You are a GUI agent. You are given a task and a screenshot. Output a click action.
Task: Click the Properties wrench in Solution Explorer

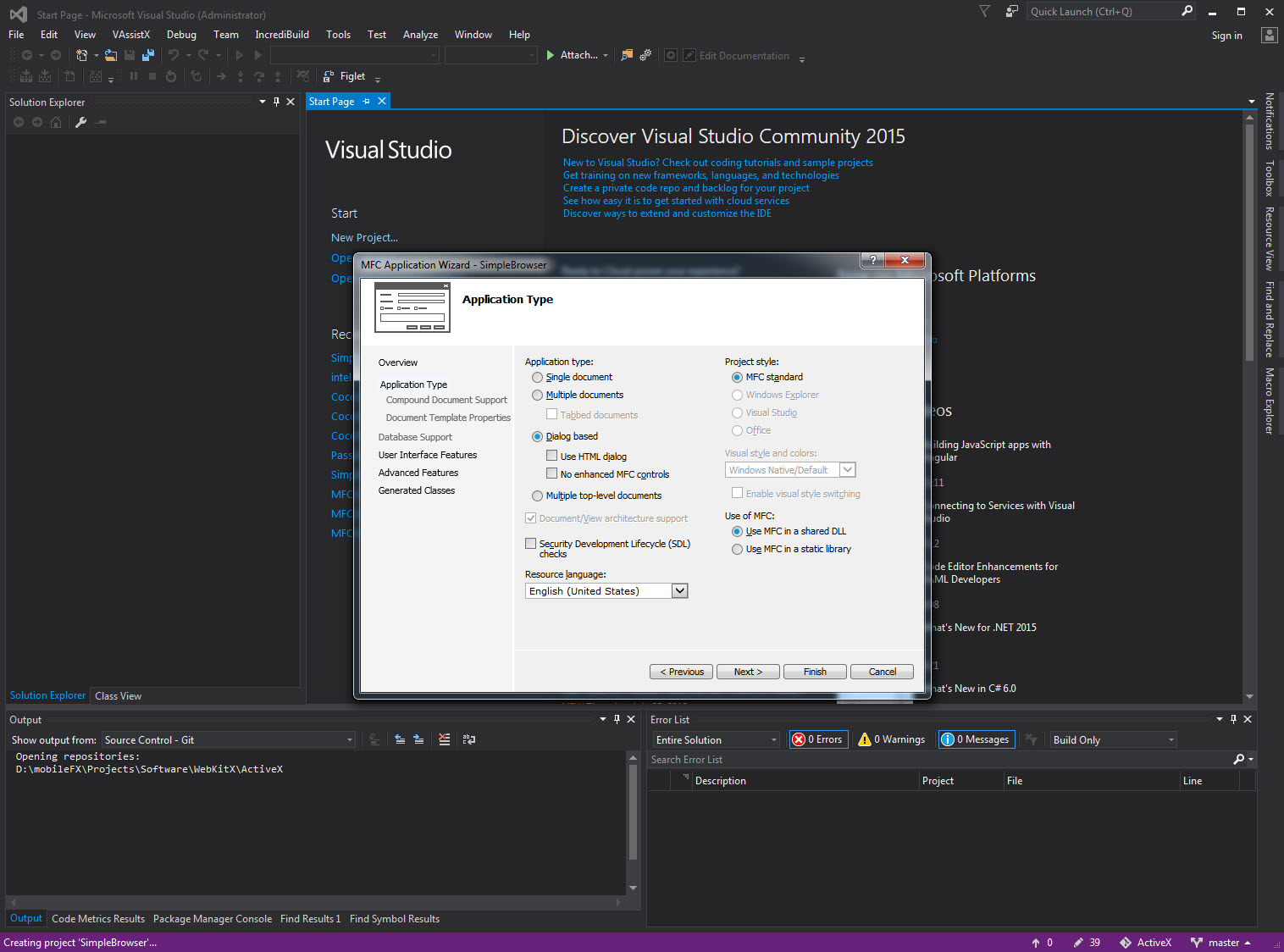pos(81,122)
